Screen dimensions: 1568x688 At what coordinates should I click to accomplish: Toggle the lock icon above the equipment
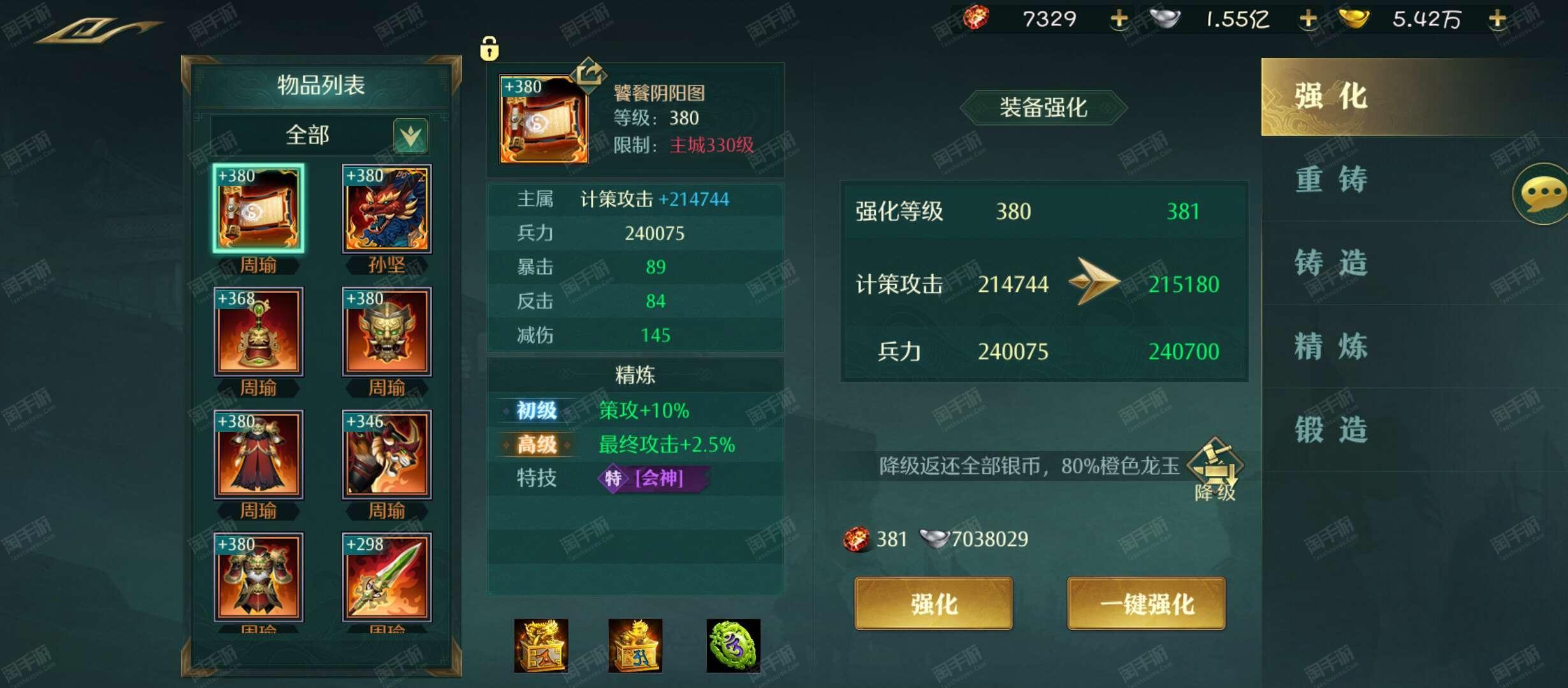[x=489, y=48]
